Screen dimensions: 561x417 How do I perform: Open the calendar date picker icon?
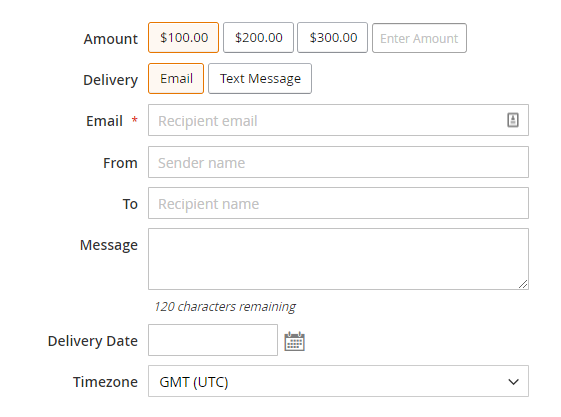[x=294, y=341]
